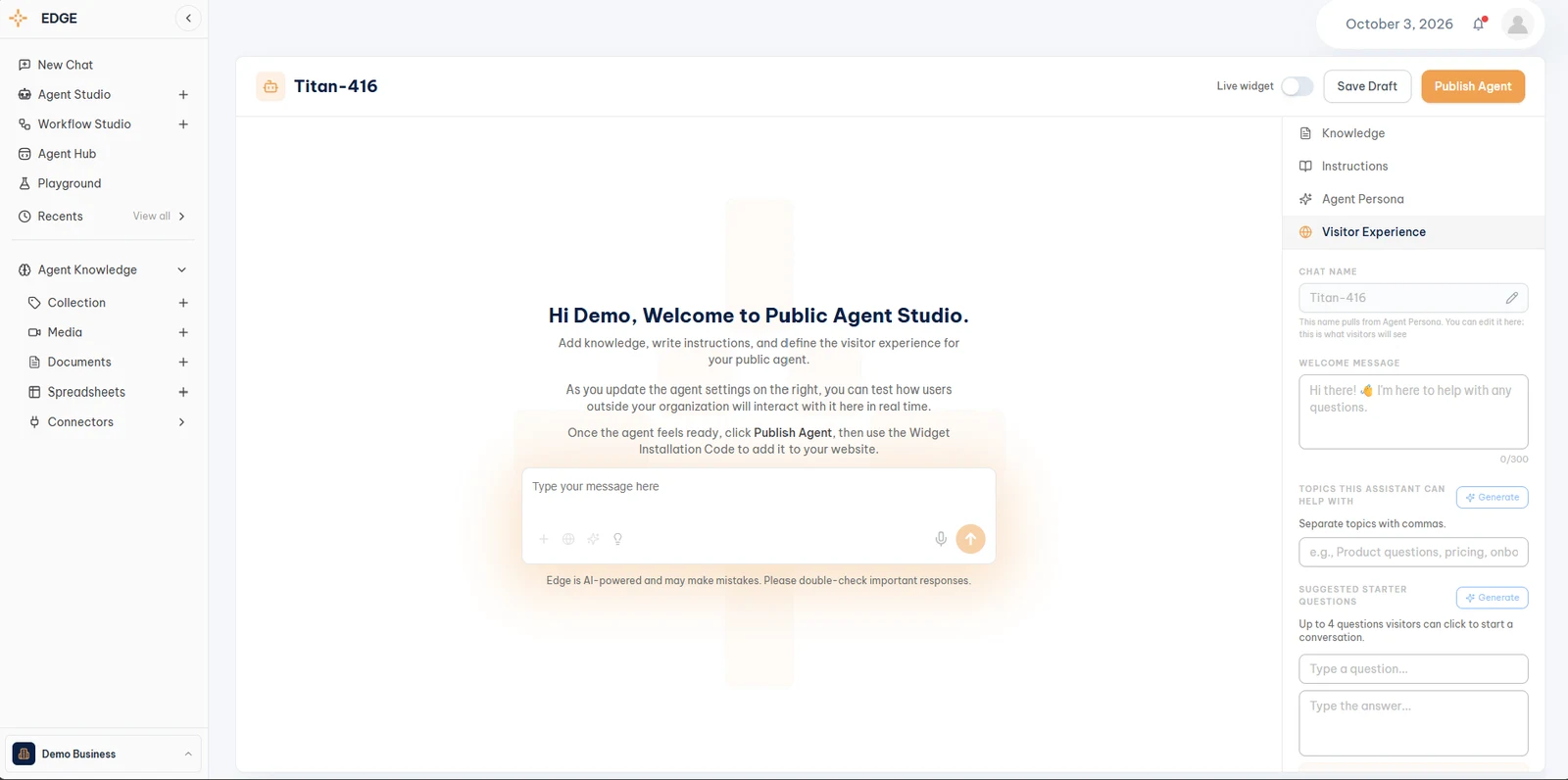
Task: Collapse the Agent Knowledge section
Action: click(x=181, y=270)
